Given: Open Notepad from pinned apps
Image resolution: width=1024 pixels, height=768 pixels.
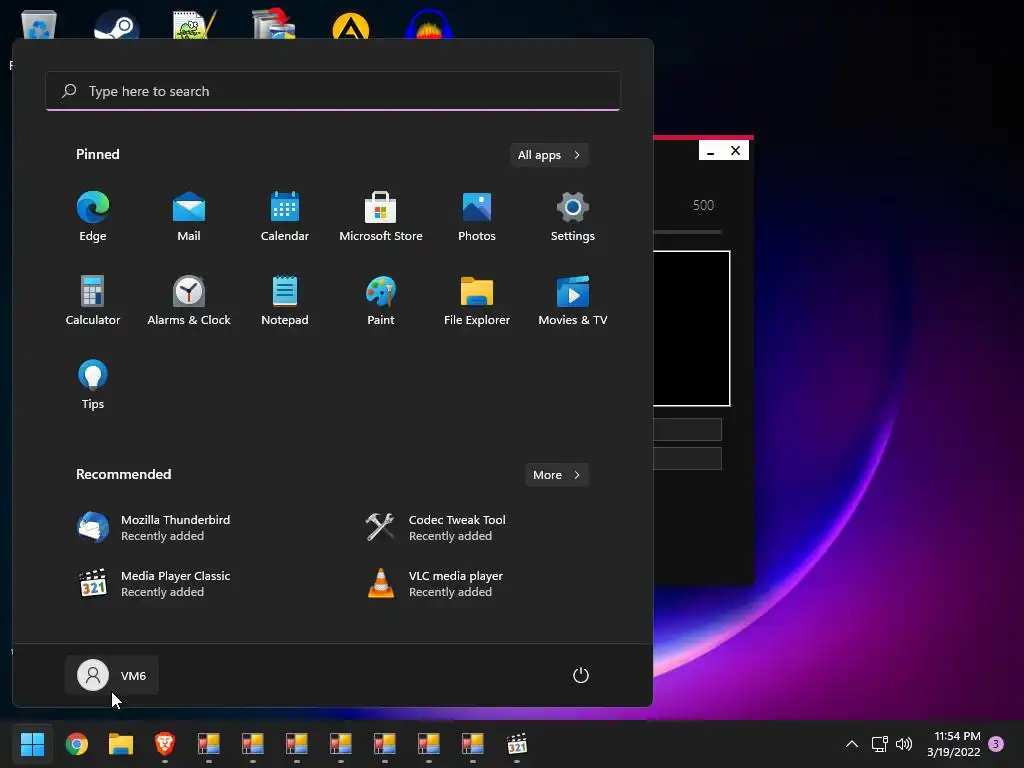Looking at the screenshot, I should click(x=285, y=300).
